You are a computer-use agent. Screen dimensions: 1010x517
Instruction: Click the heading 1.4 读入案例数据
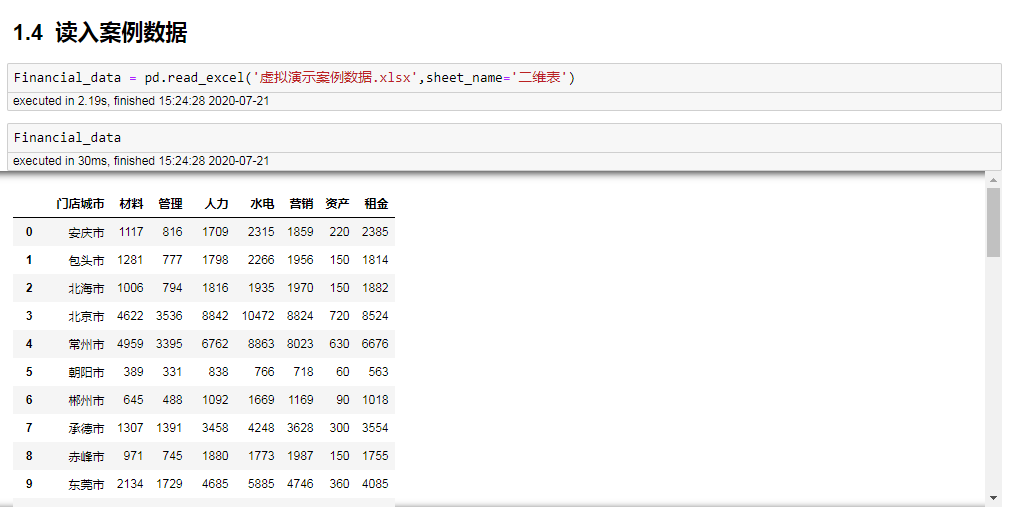100,32
